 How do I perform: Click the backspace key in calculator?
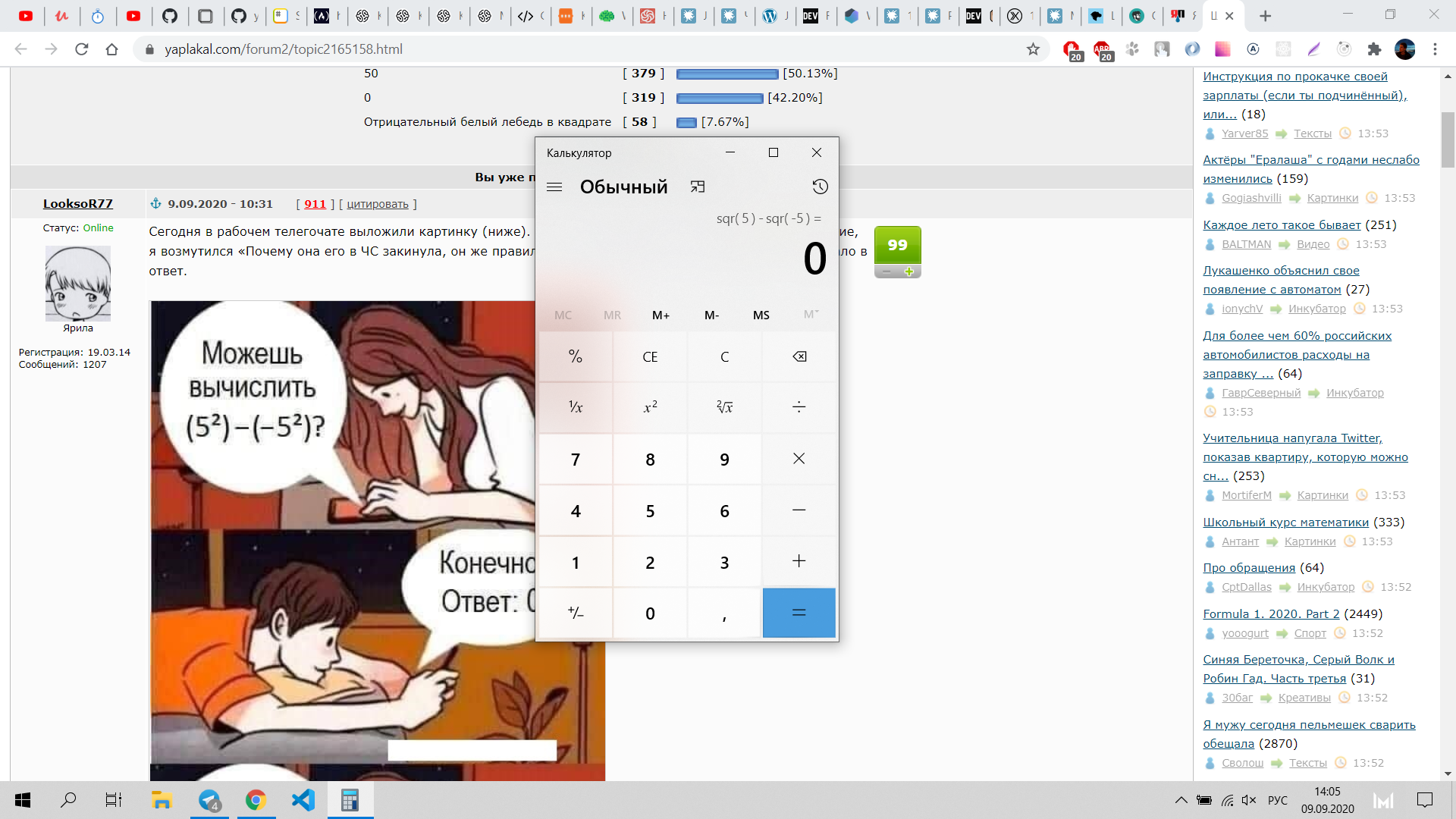pyautogui.click(x=799, y=356)
